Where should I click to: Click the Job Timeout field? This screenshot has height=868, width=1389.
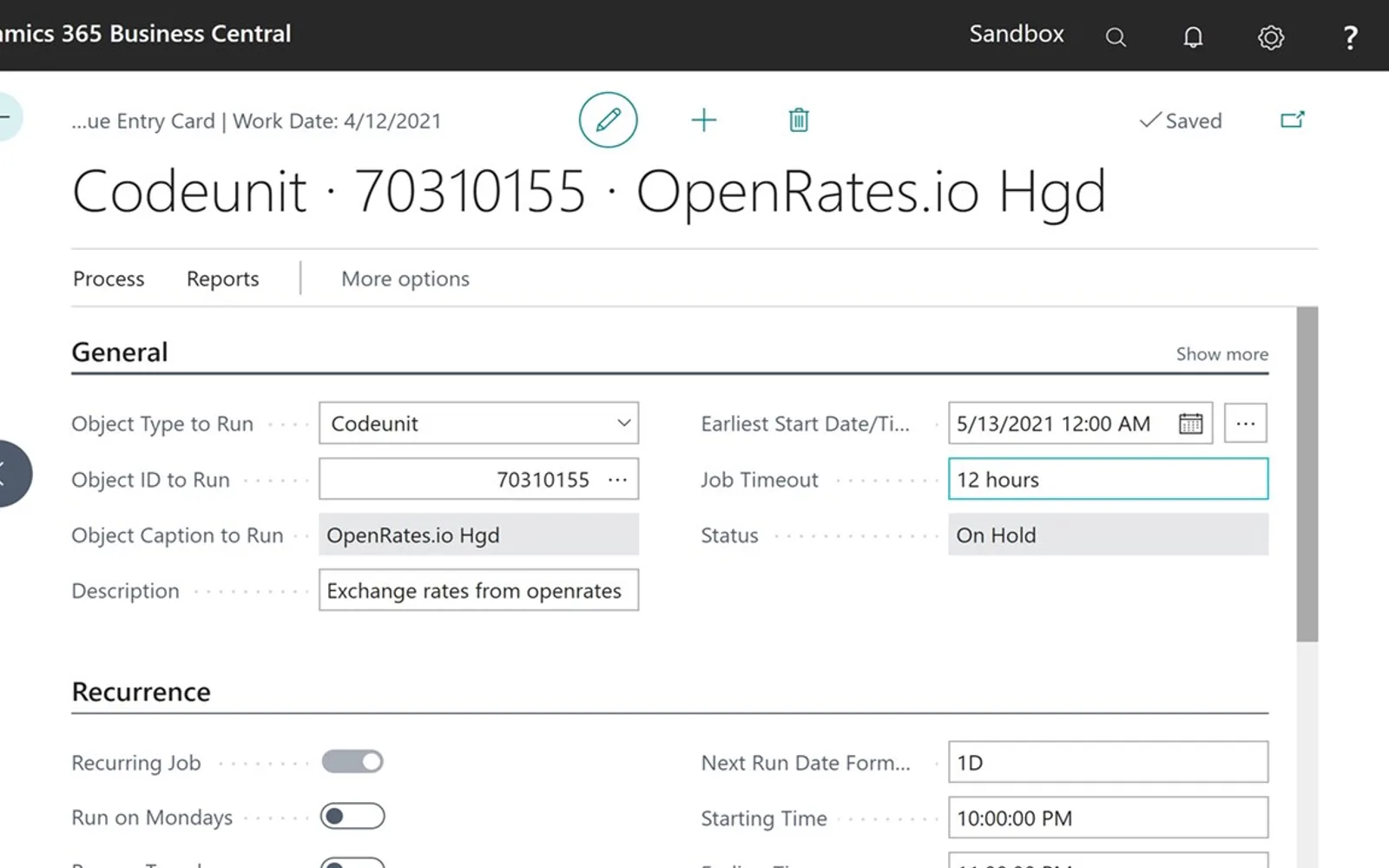1108,479
